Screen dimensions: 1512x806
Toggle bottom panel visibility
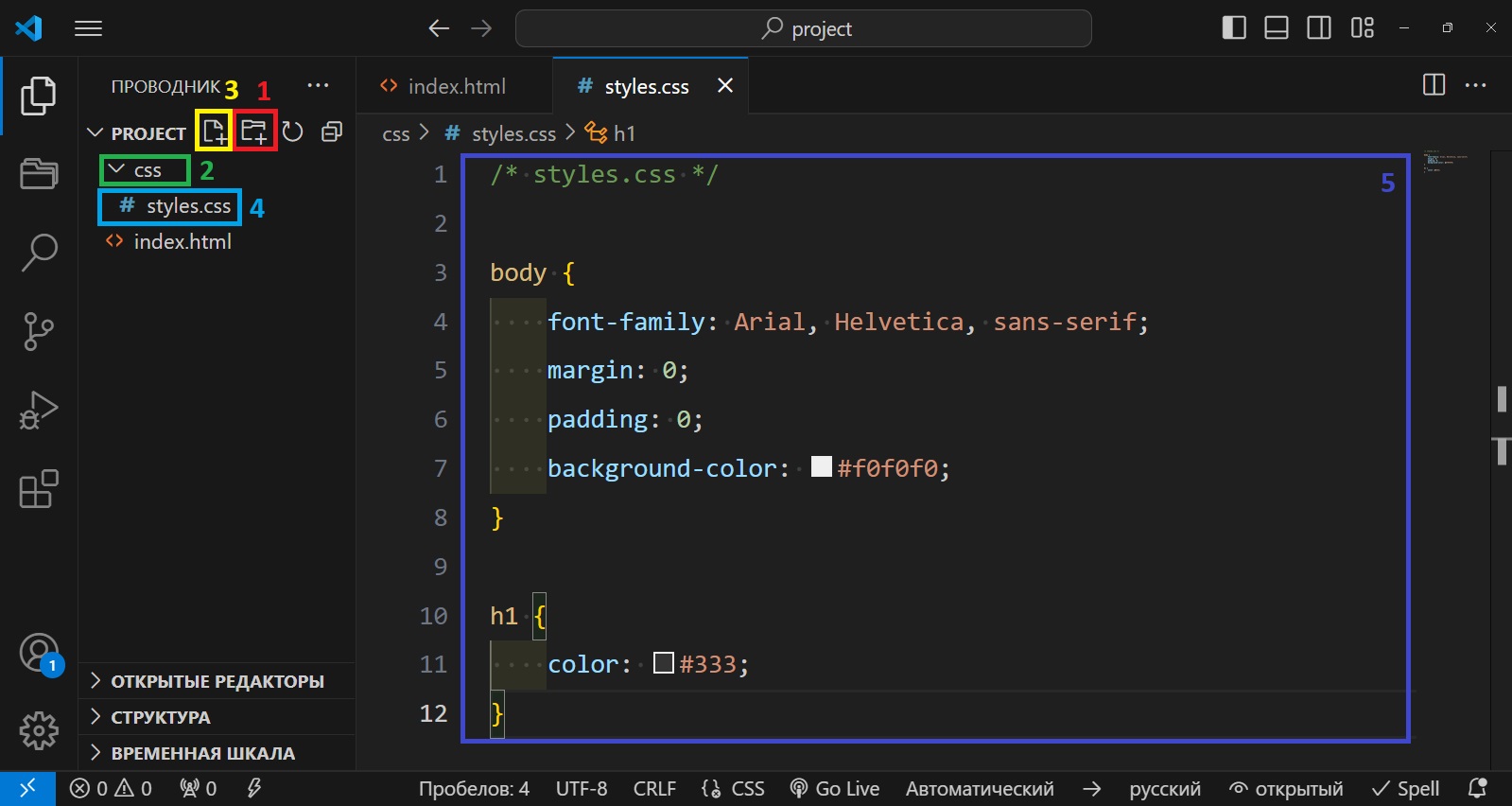coord(1277,28)
